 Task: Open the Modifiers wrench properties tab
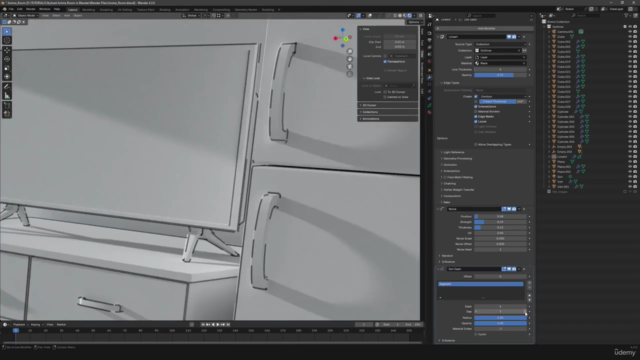click(429, 77)
